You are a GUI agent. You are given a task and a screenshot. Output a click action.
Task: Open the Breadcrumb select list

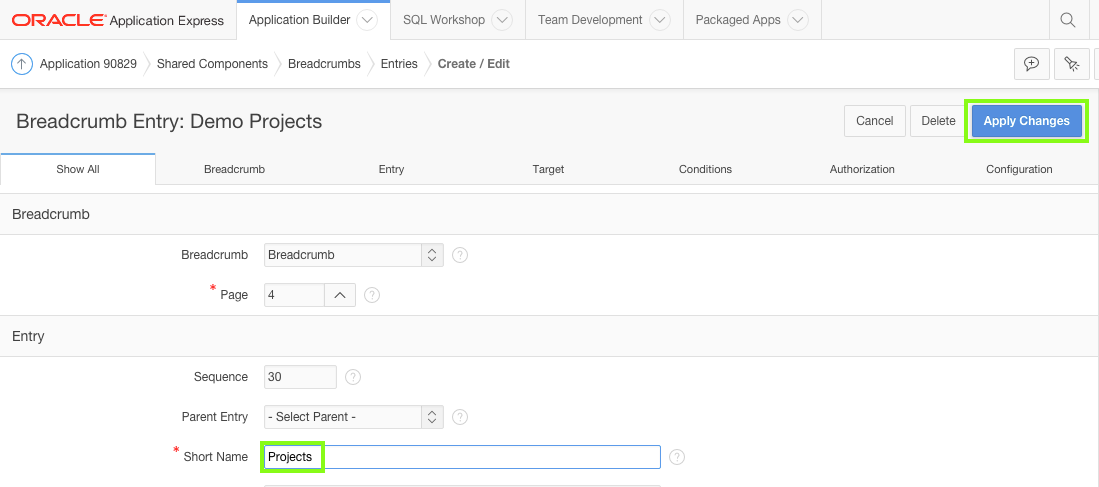pyautogui.click(x=355, y=255)
